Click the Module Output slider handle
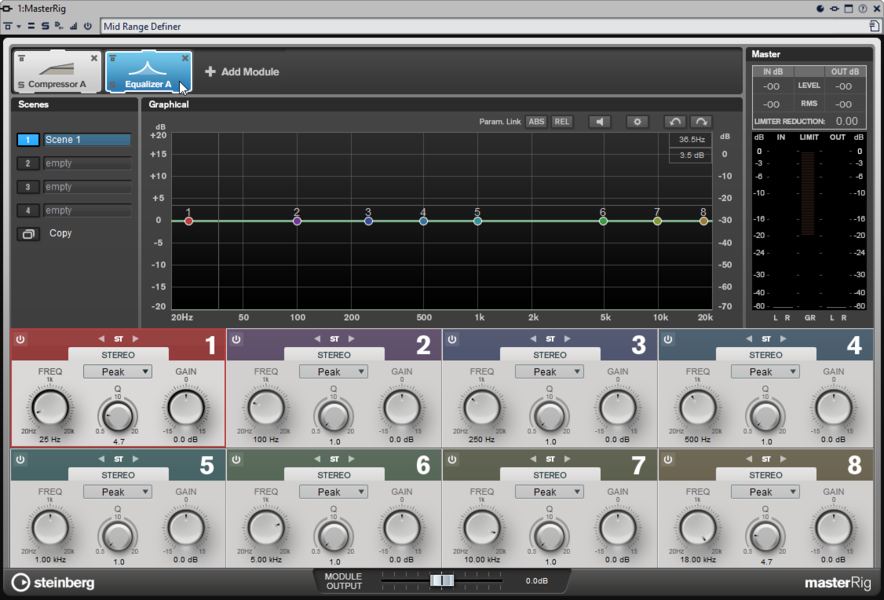 [x=441, y=580]
